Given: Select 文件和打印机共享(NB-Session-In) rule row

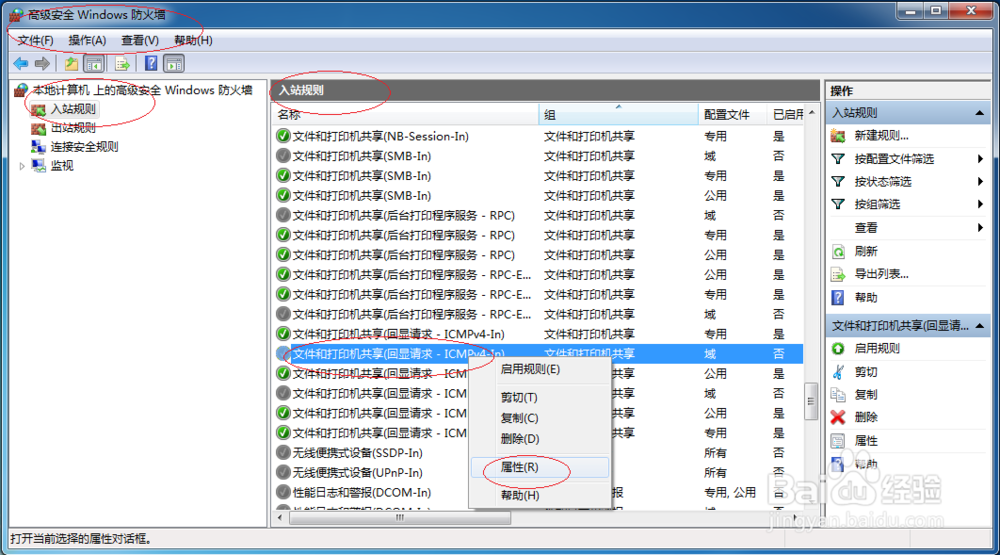Looking at the screenshot, I should coord(539,136).
